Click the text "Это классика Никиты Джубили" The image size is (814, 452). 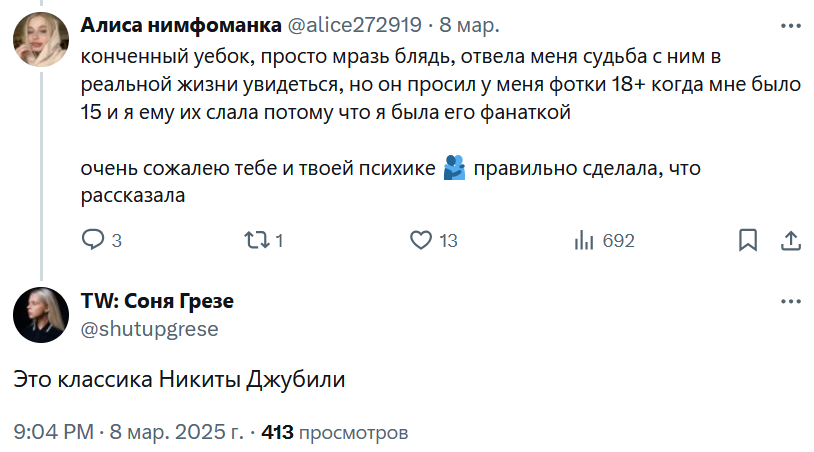[180, 380]
